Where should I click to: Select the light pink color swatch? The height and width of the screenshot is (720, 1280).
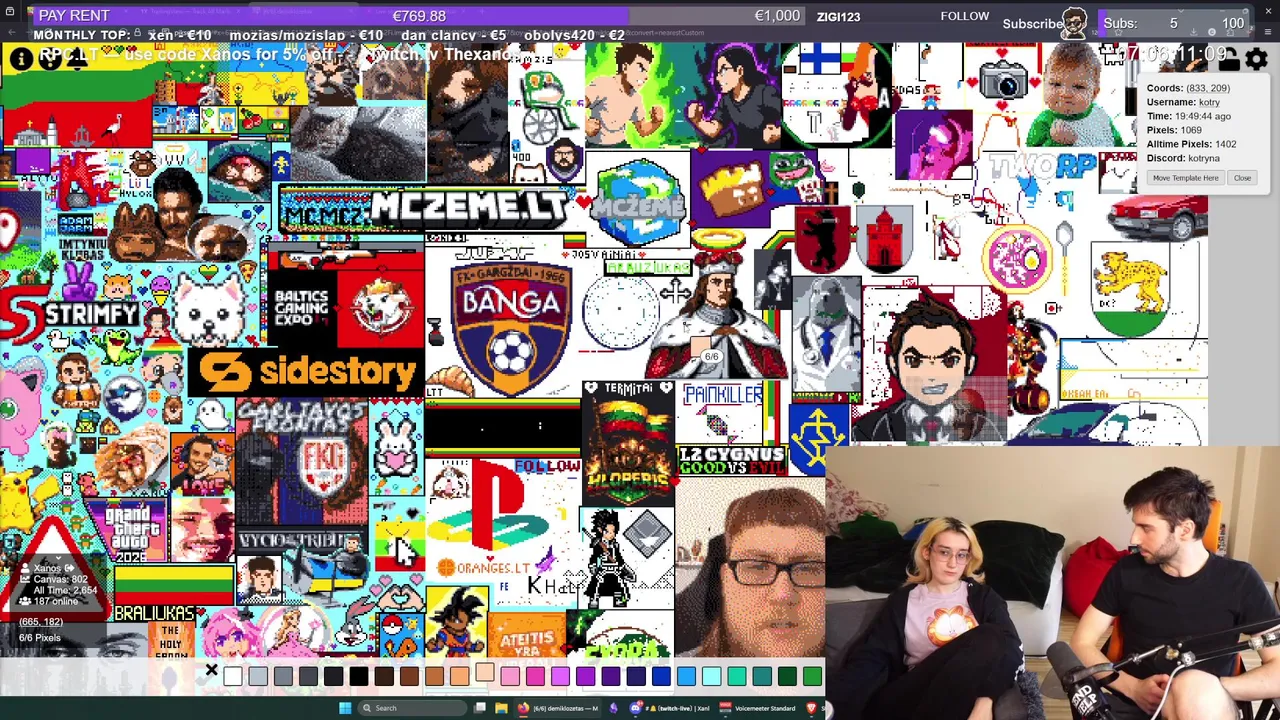(x=510, y=677)
